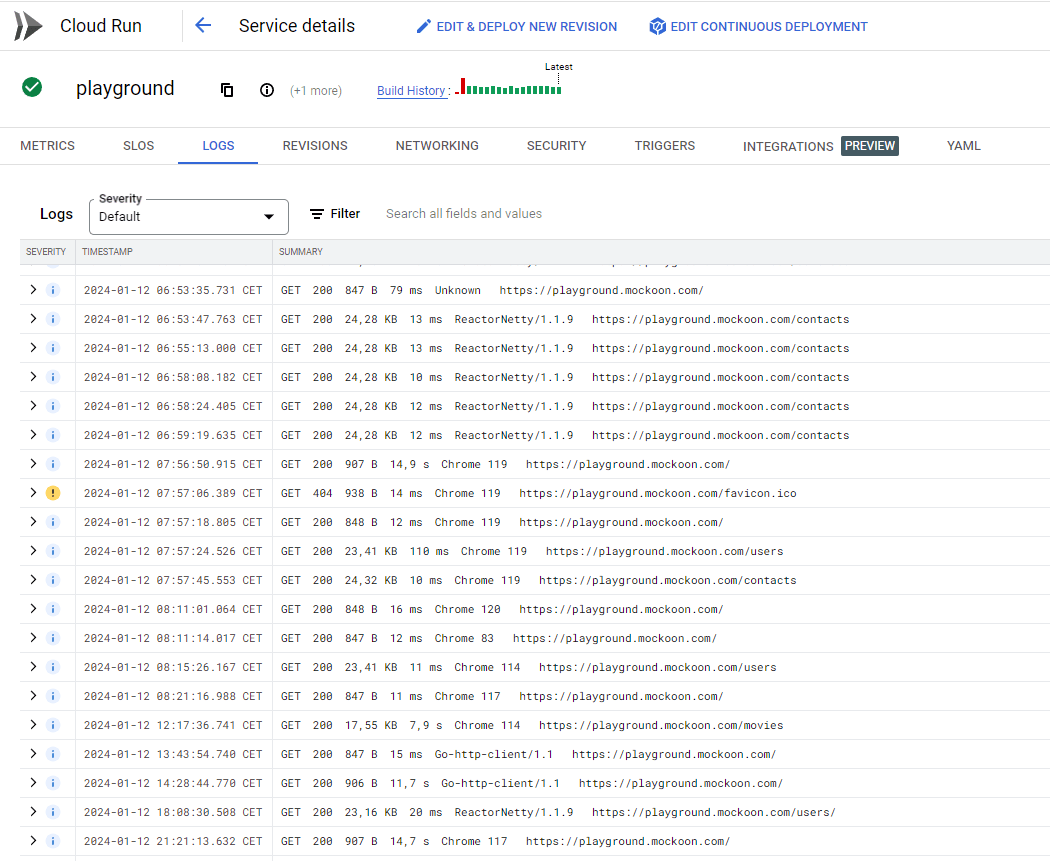The height and width of the screenshot is (861, 1050).
Task: Click the green checkmark status icon
Action: [32, 88]
